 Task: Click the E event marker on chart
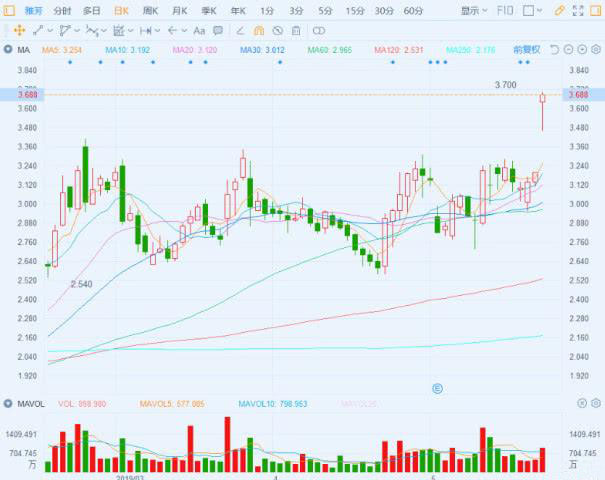[x=436, y=387]
